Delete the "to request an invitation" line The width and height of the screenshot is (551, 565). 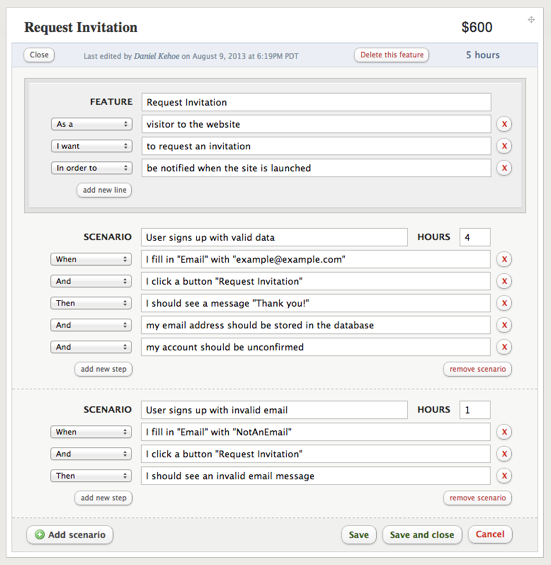(x=504, y=146)
